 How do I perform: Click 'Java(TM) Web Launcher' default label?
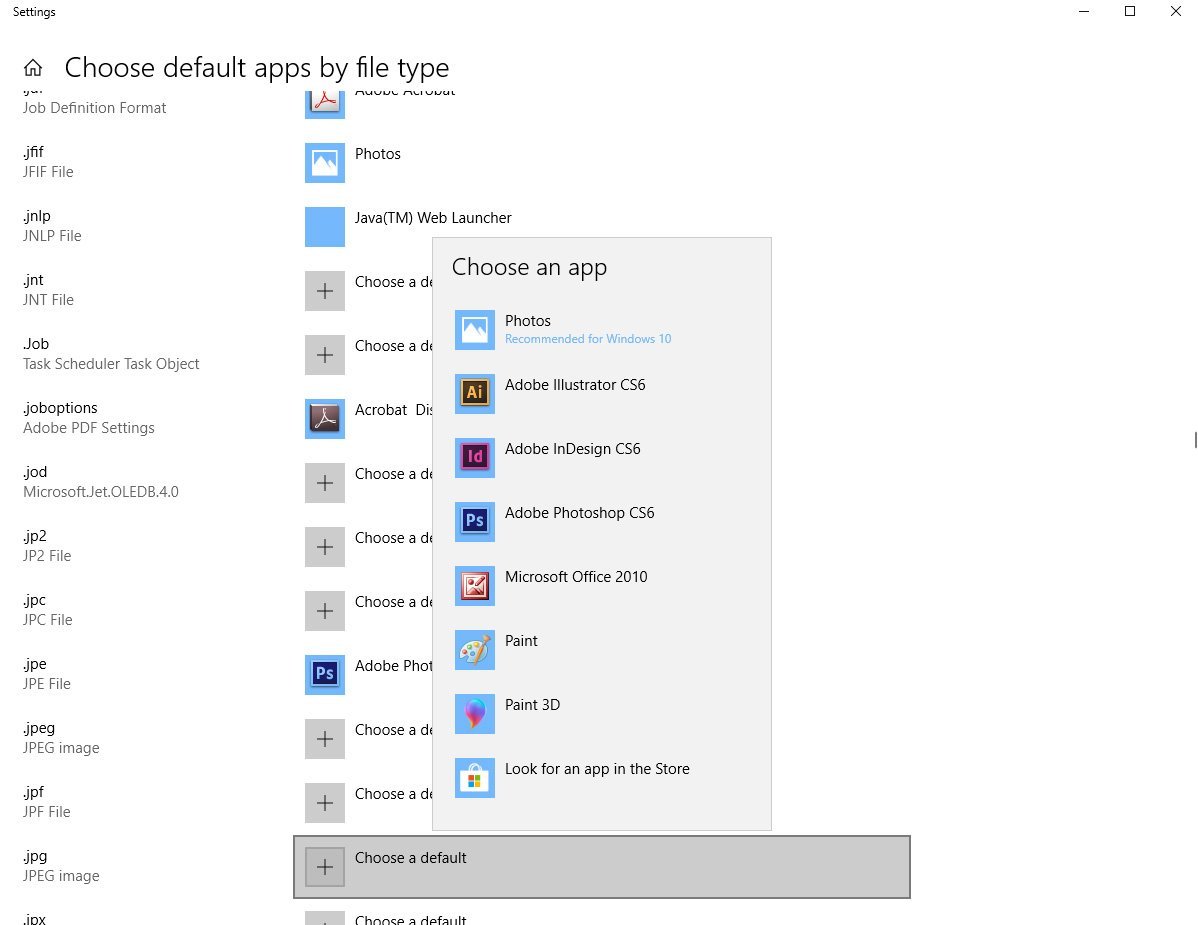[x=433, y=218]
